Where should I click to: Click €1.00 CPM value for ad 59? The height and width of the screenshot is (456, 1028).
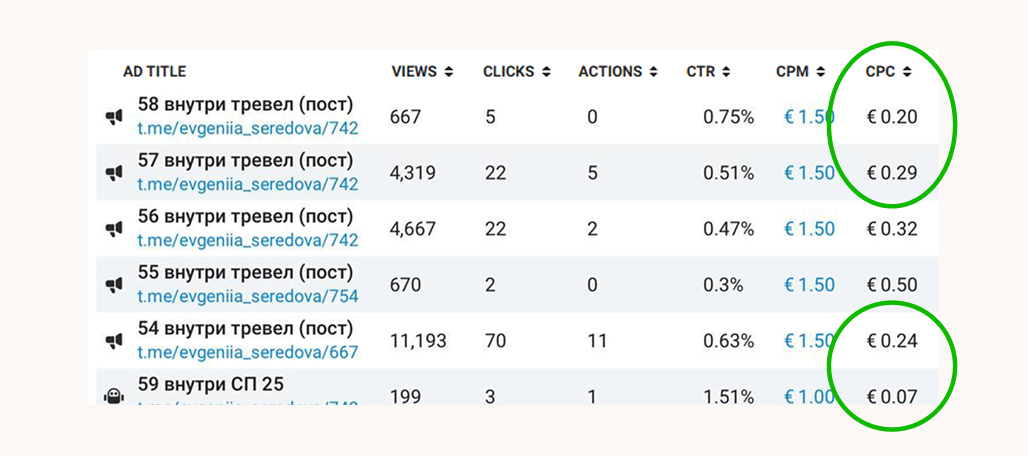[809, 397]
